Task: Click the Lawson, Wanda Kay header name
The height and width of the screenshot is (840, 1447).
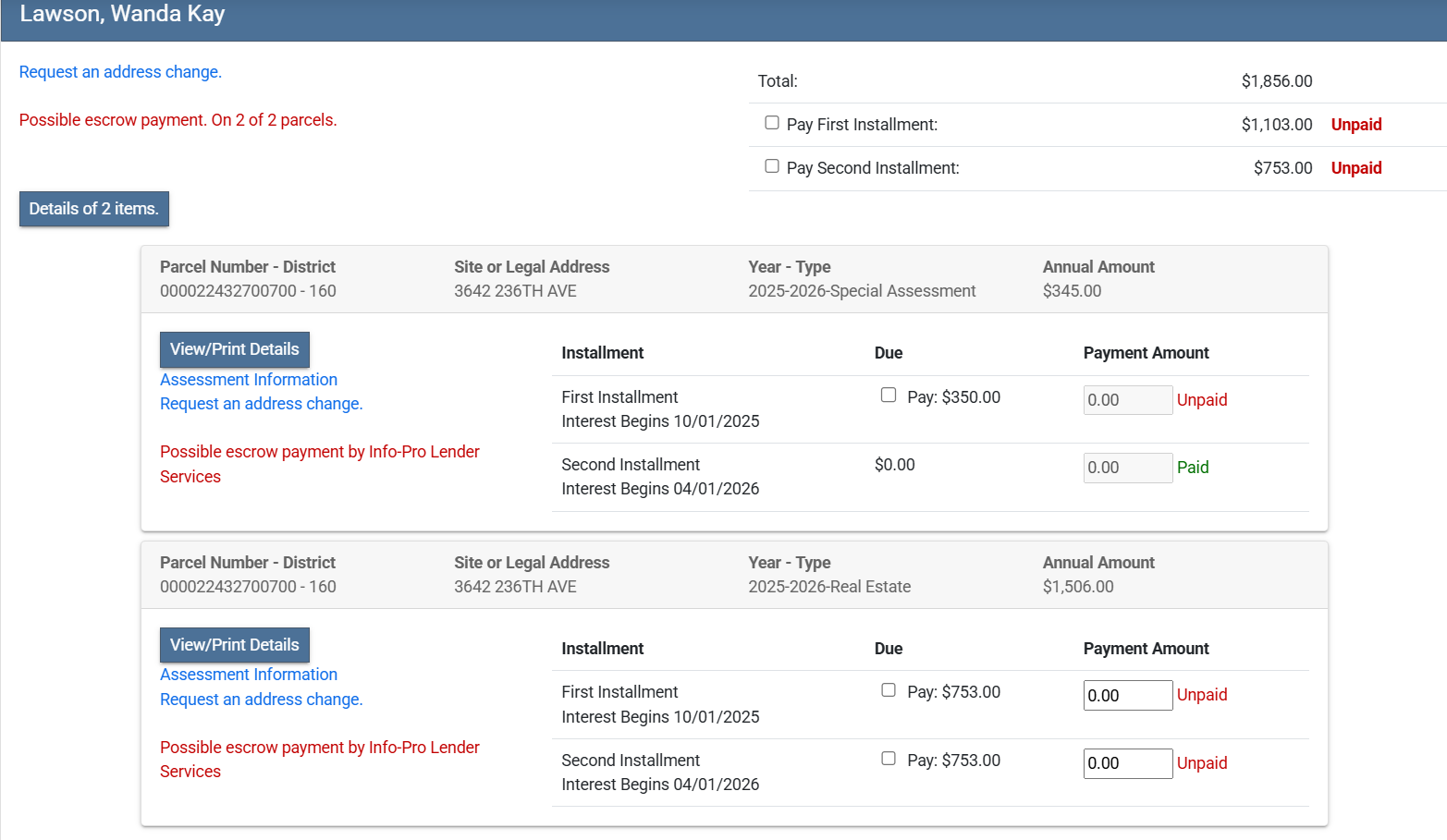Action: click(x=122, y=15)
